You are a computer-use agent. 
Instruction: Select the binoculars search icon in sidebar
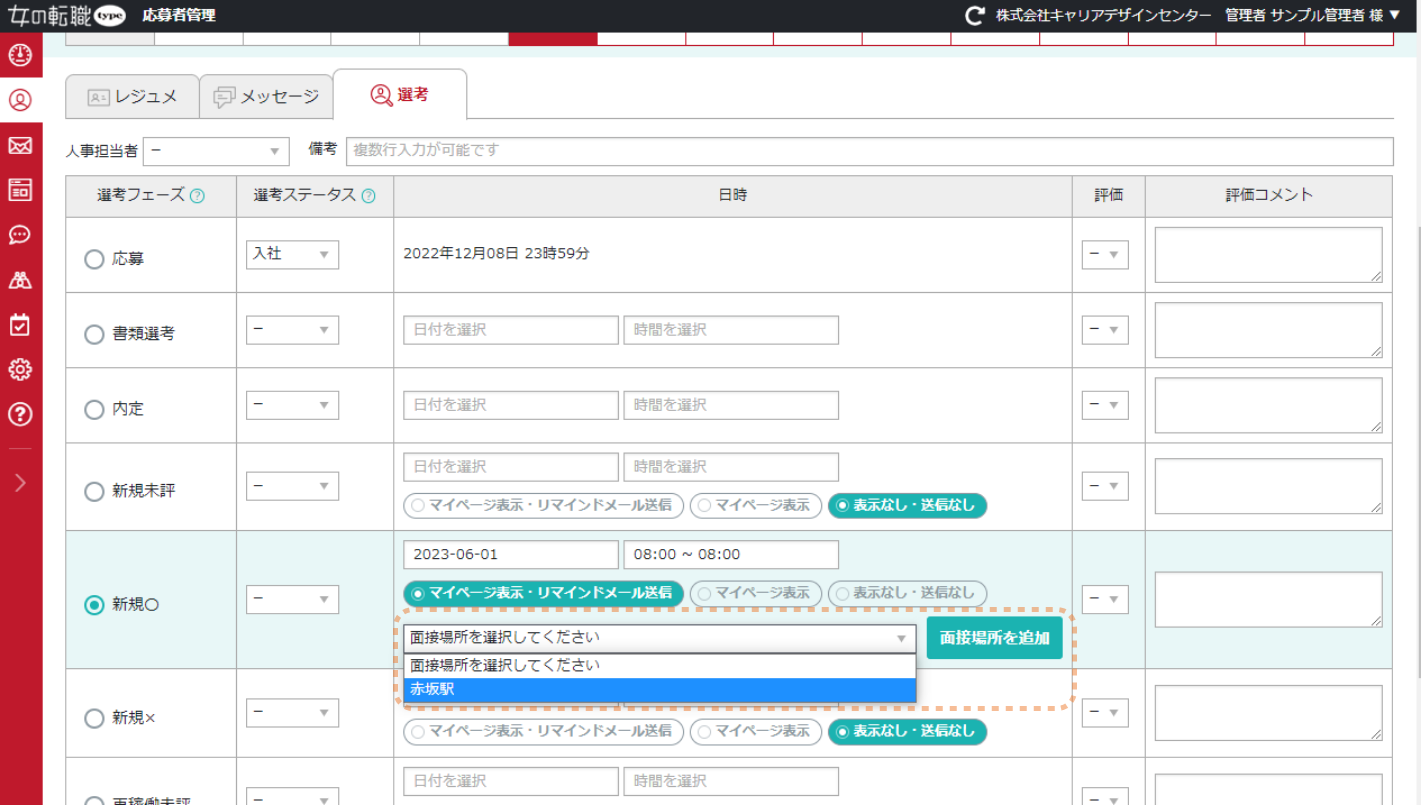pos(18,281)
